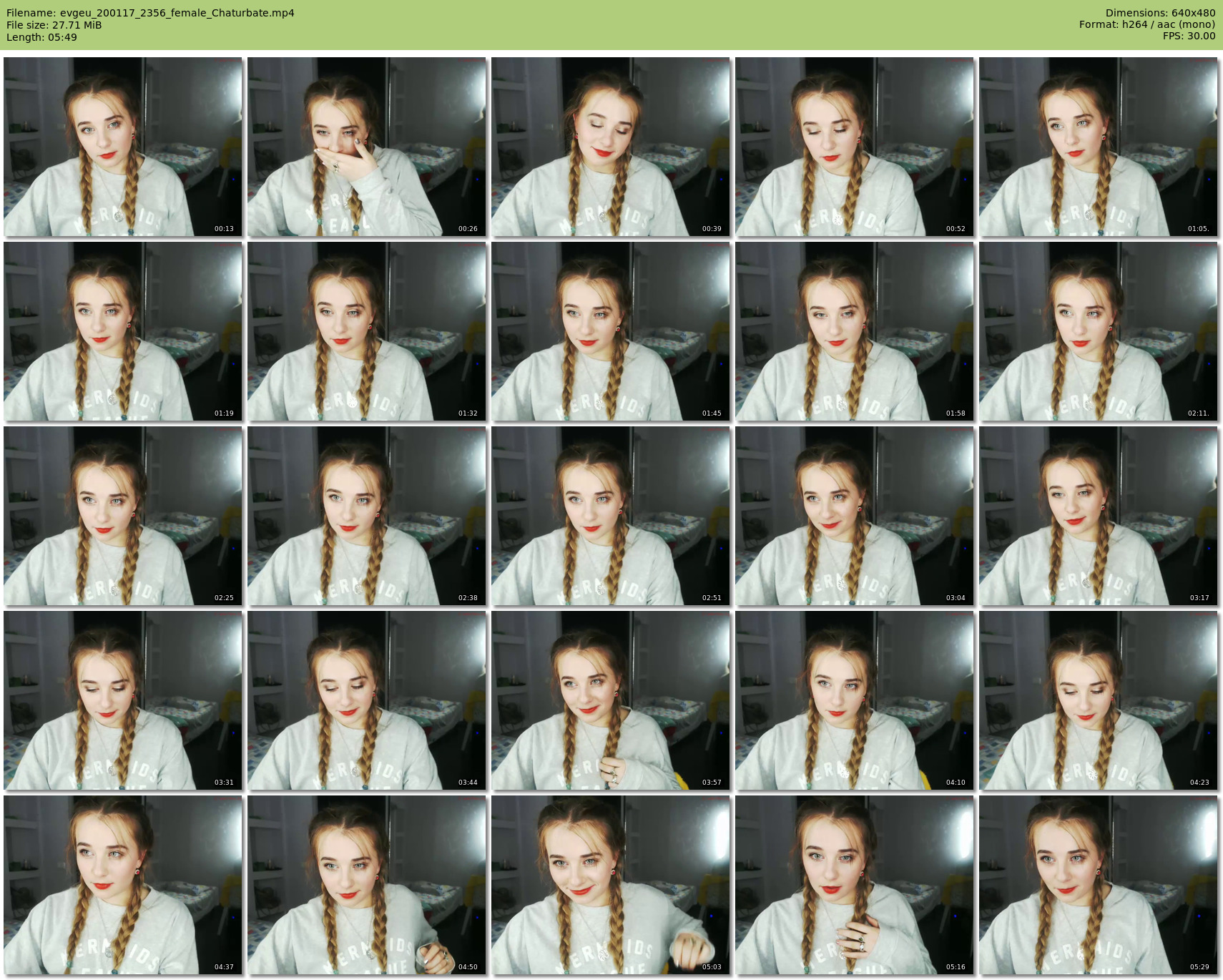Select the frame marked 00:26

click(x=367, y=147)
